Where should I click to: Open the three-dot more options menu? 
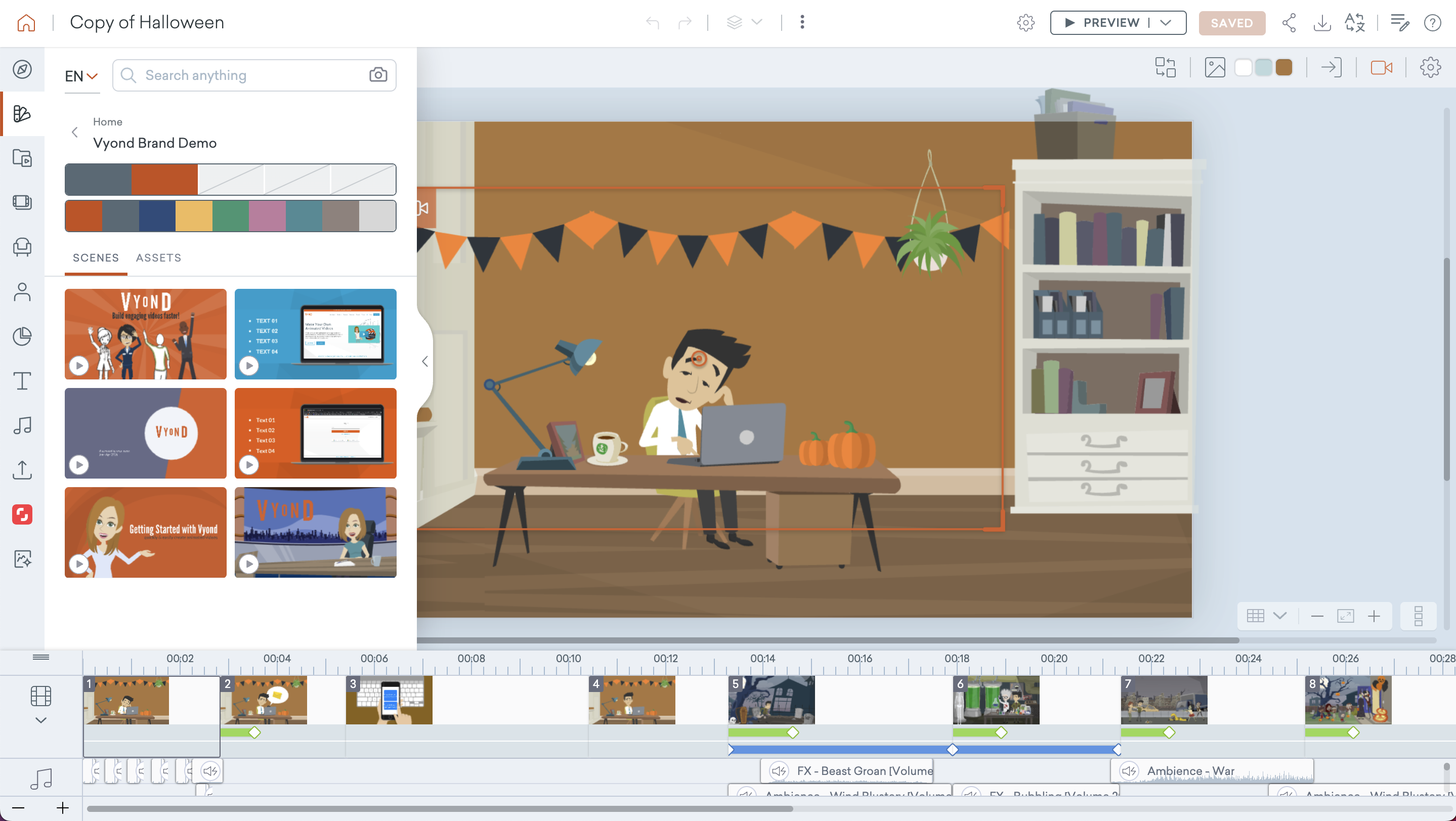point(802,23)
